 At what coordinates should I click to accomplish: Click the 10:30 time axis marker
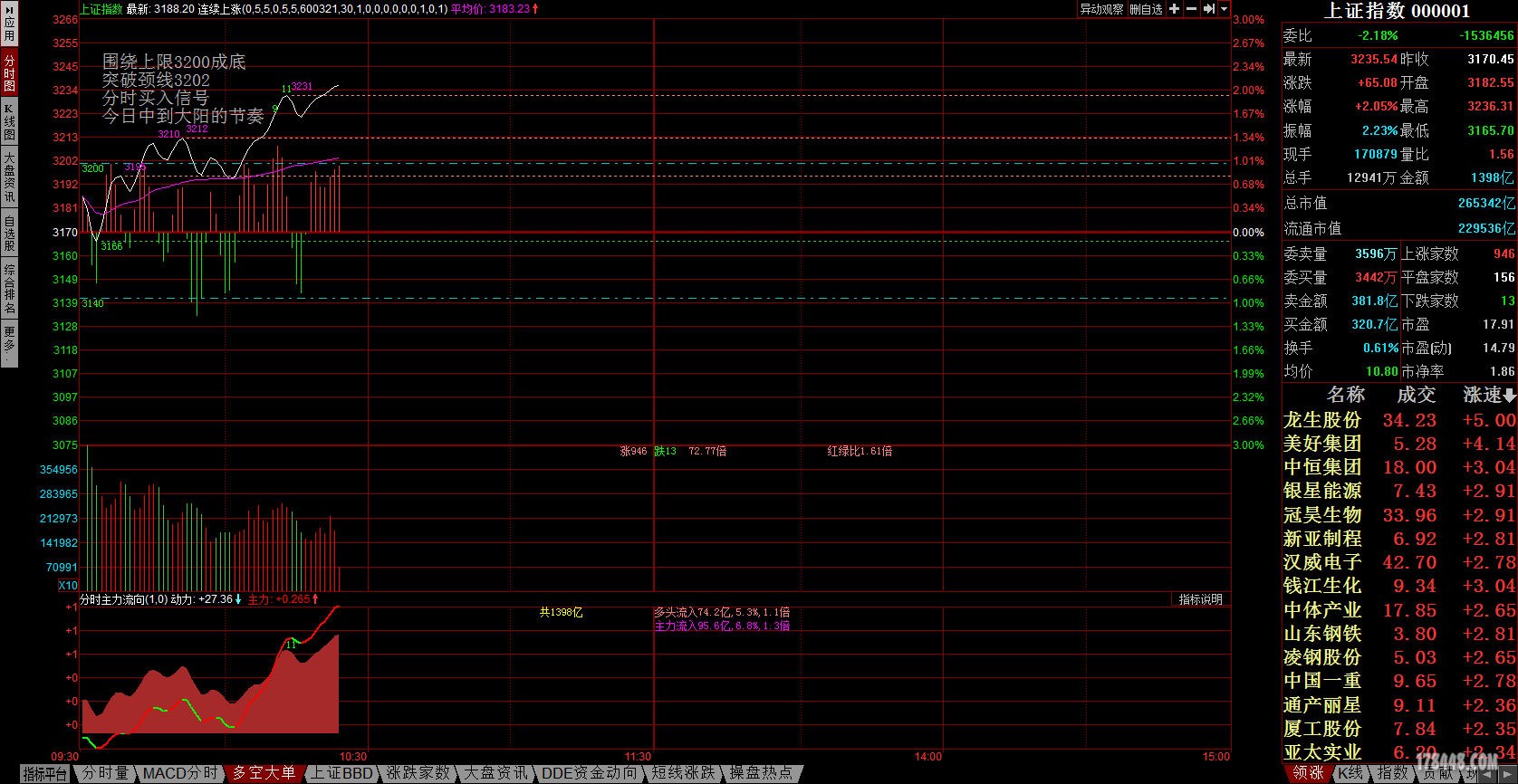352,757
